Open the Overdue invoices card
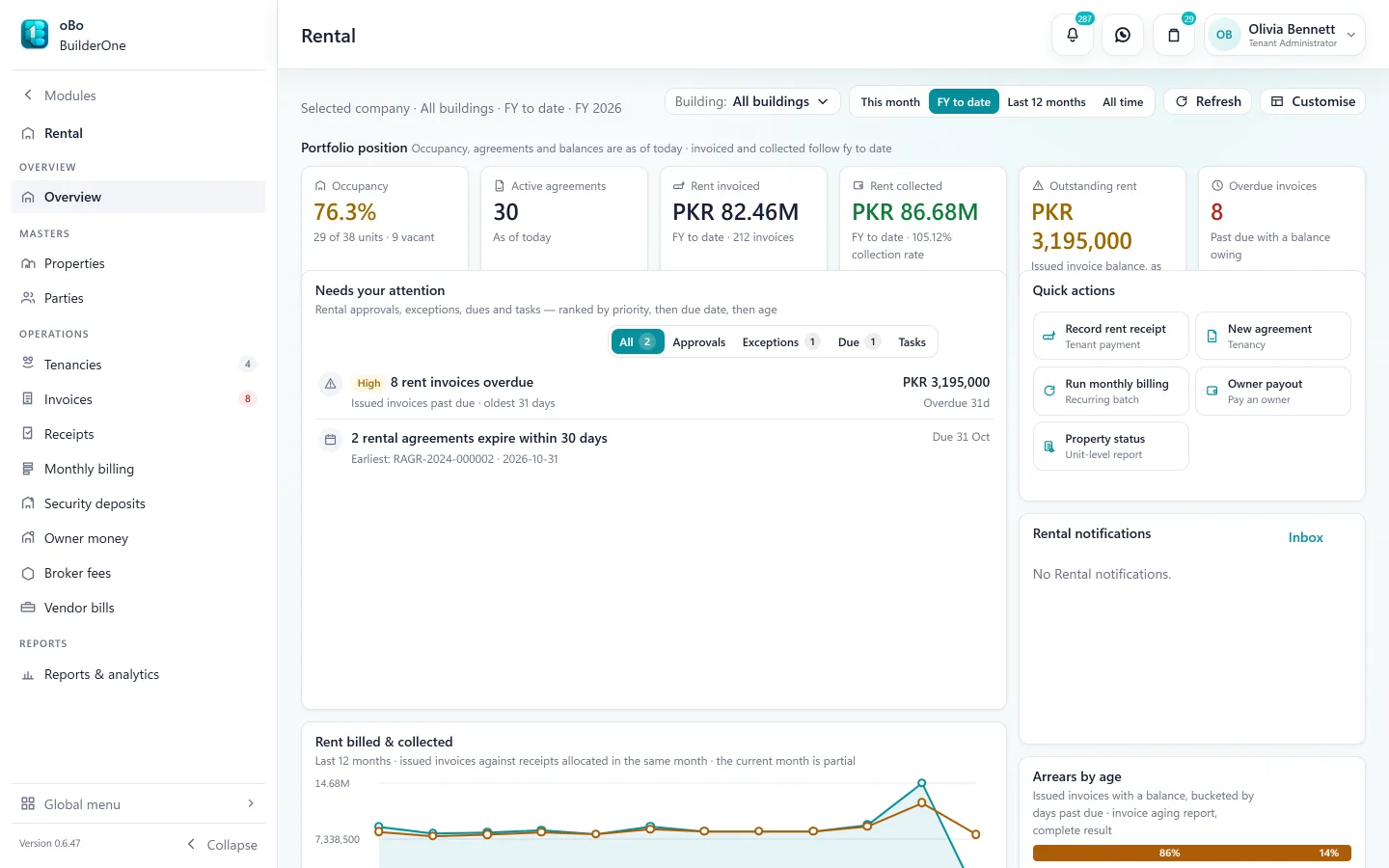Viewport: 1389px width, 868px height. [x=1281, y=218]
